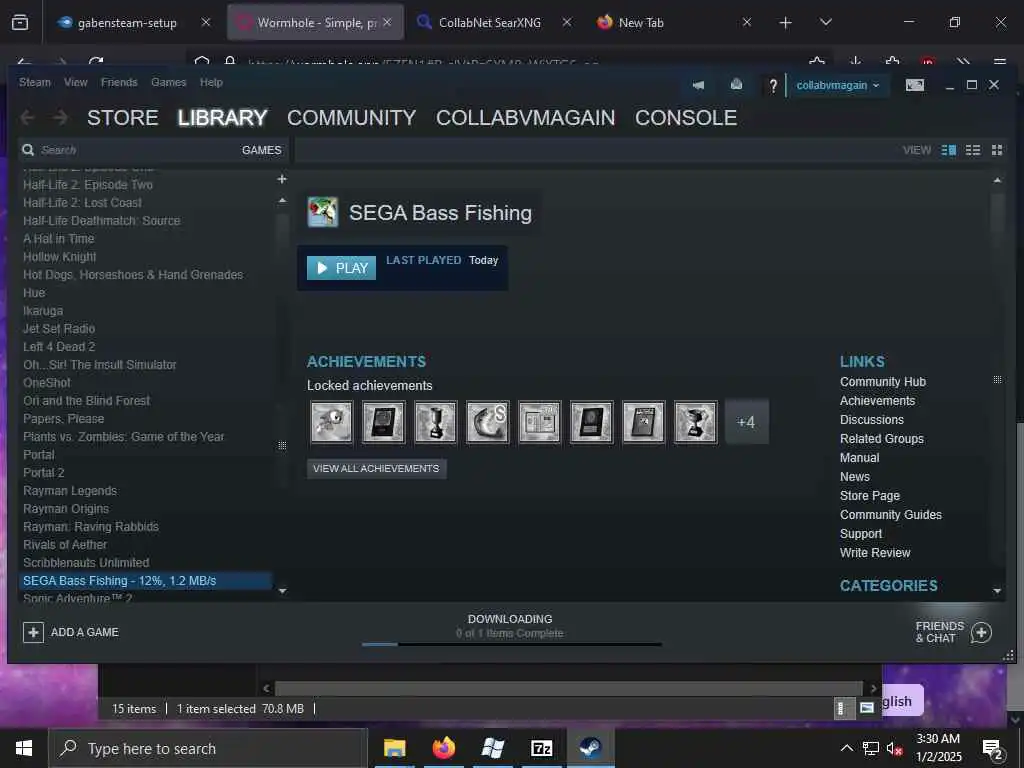This screenshot has width=1024, height=768.
Task: Switch to the gabensteam-setup browser tab
Action: (134, 22)
